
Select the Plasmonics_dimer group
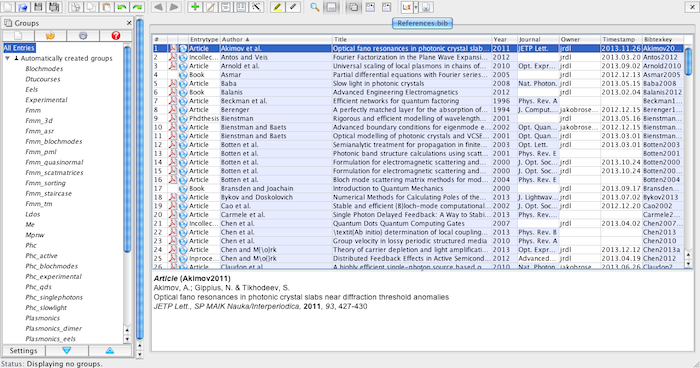54,328
